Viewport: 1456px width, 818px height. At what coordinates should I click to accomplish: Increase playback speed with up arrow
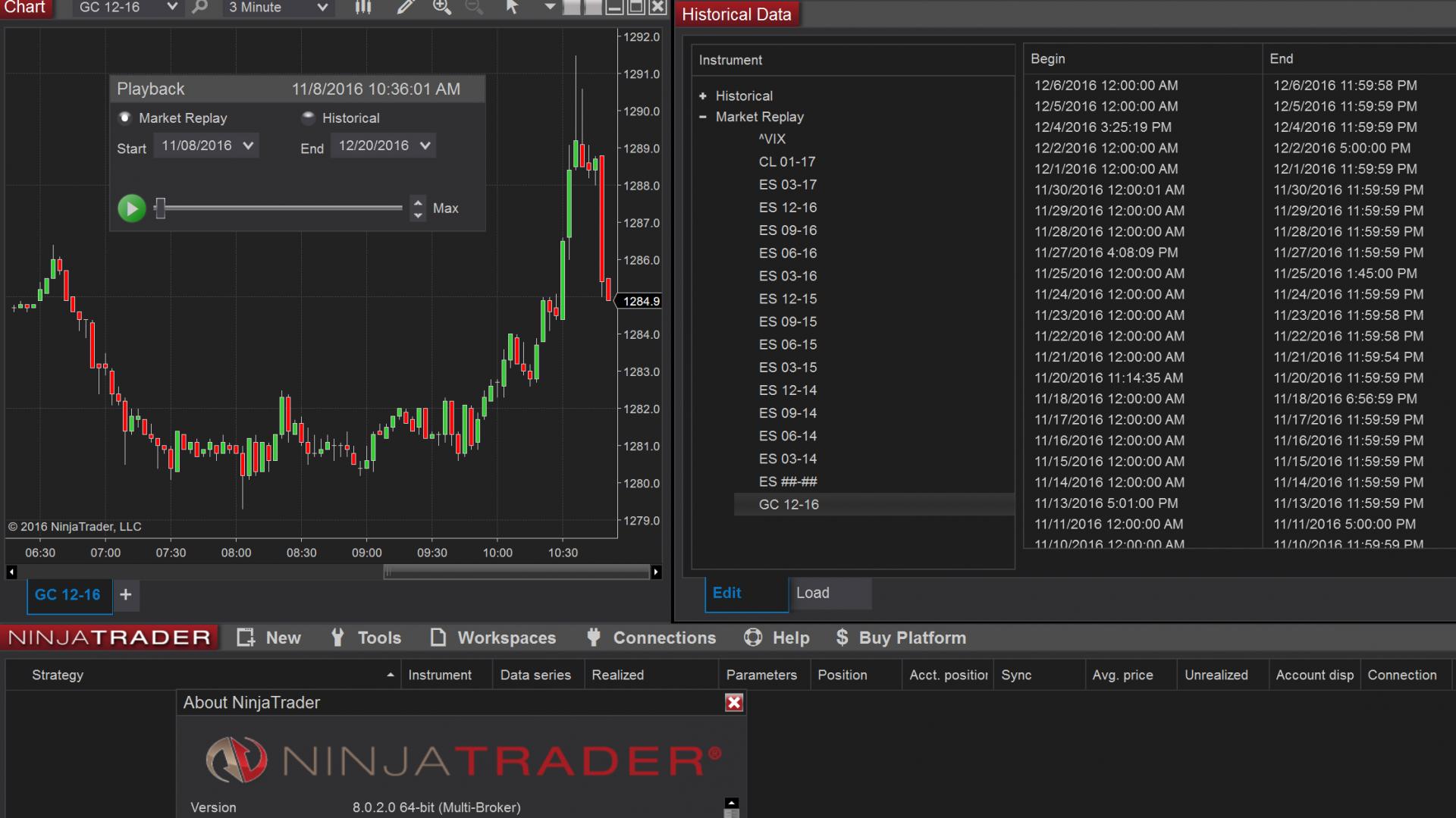(x=418, y=202)
